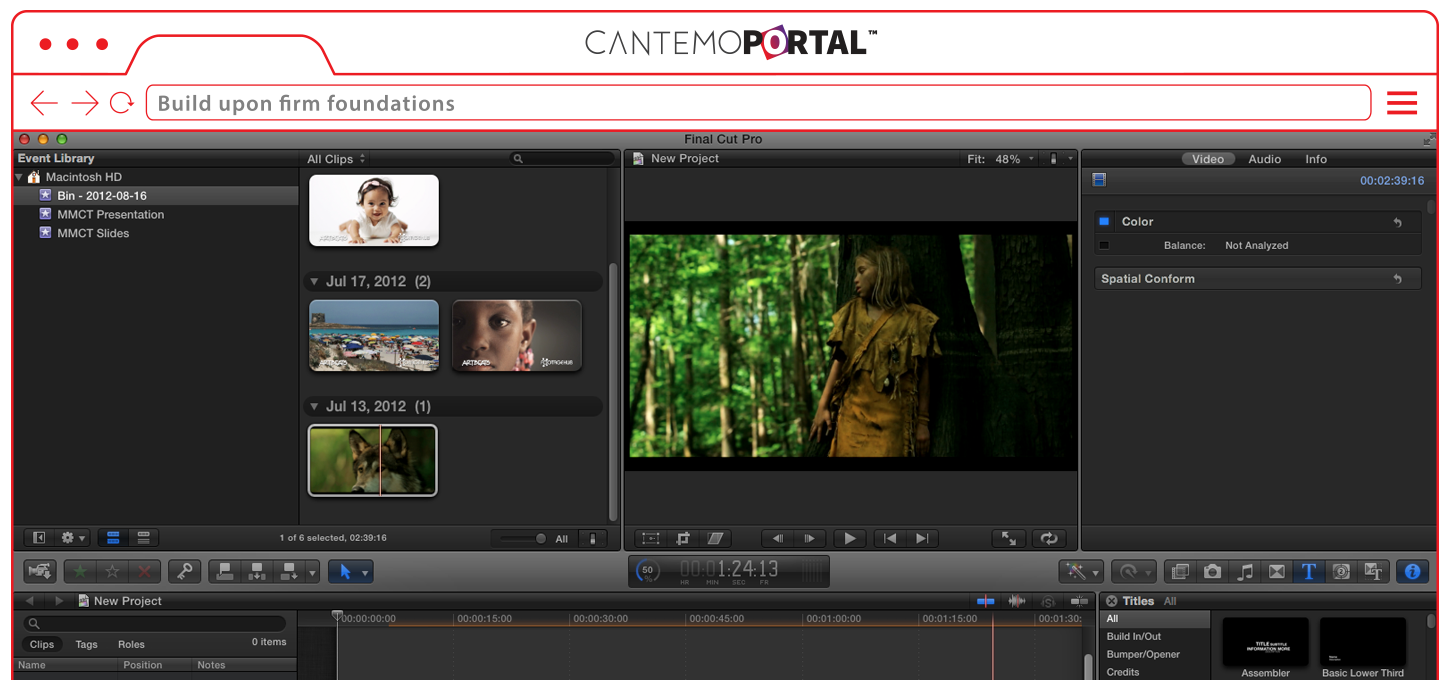Screen dimensions: 1450x680
Task: Switch to the Audio inspector tab
Action: click(x=1264, y=159)
